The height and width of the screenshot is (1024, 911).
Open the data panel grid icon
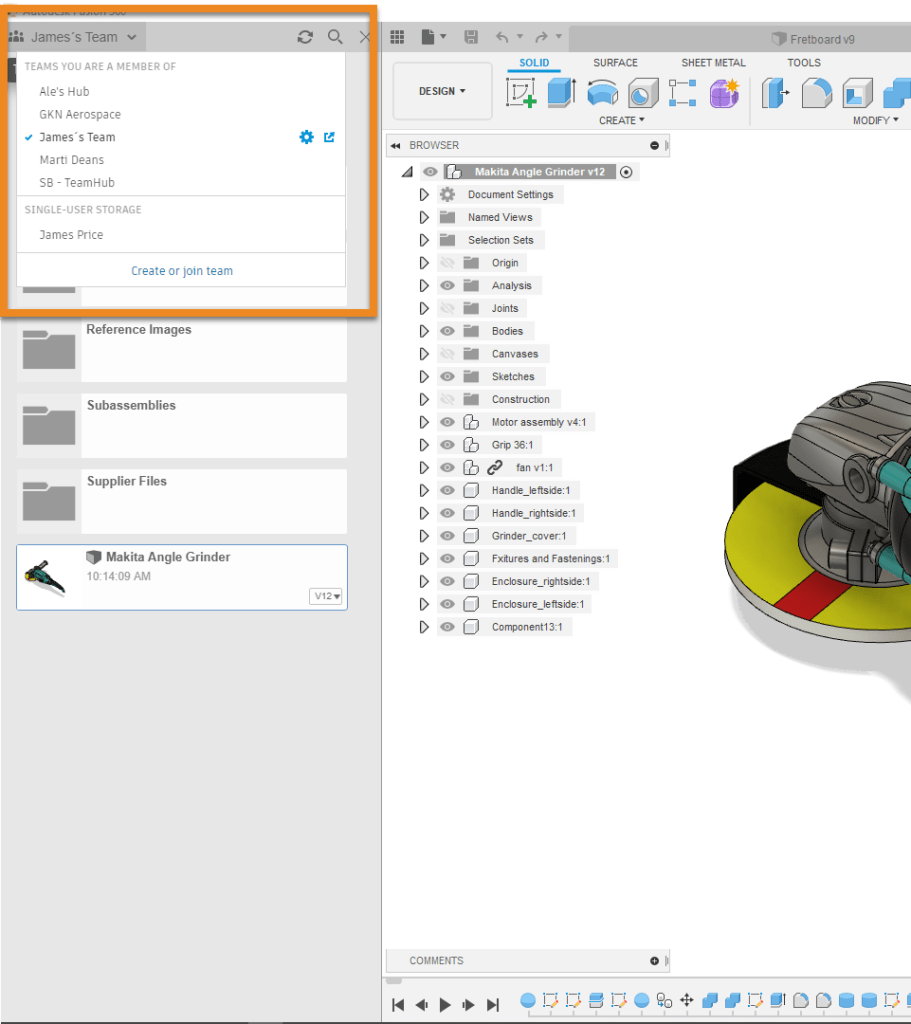(x=397, y=37)
